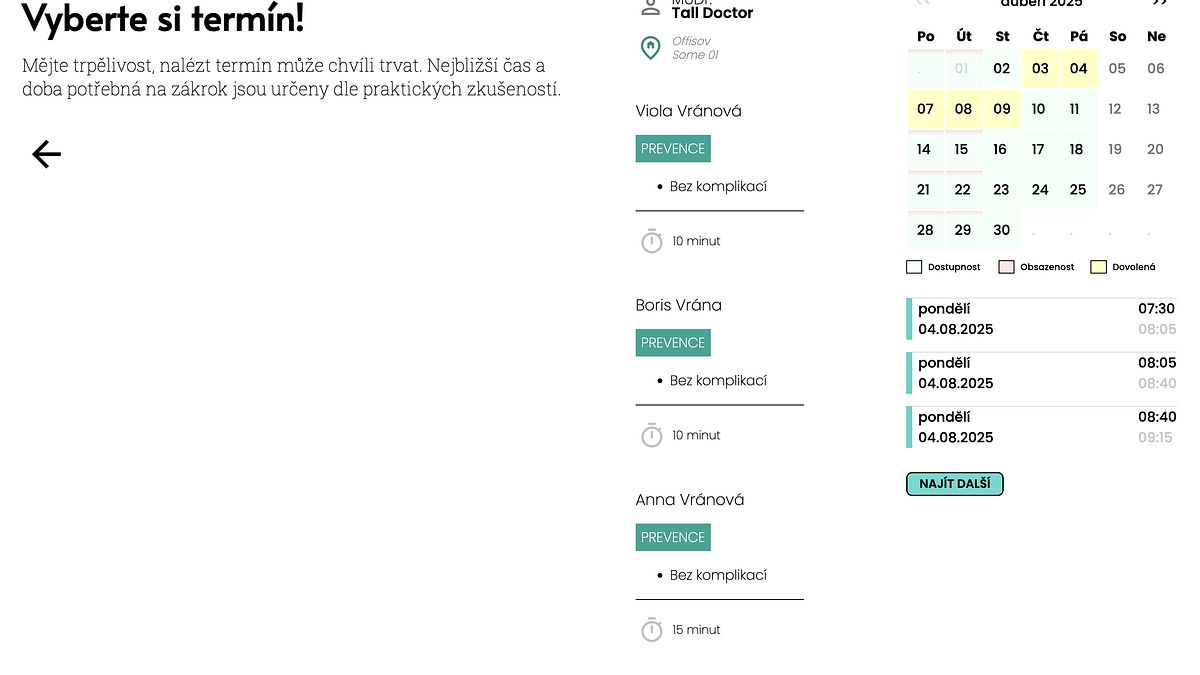Image resolution: width=1200 pixels, height=675 pixels.
Task: Click the back arrow icon
Action: (46, 154)
